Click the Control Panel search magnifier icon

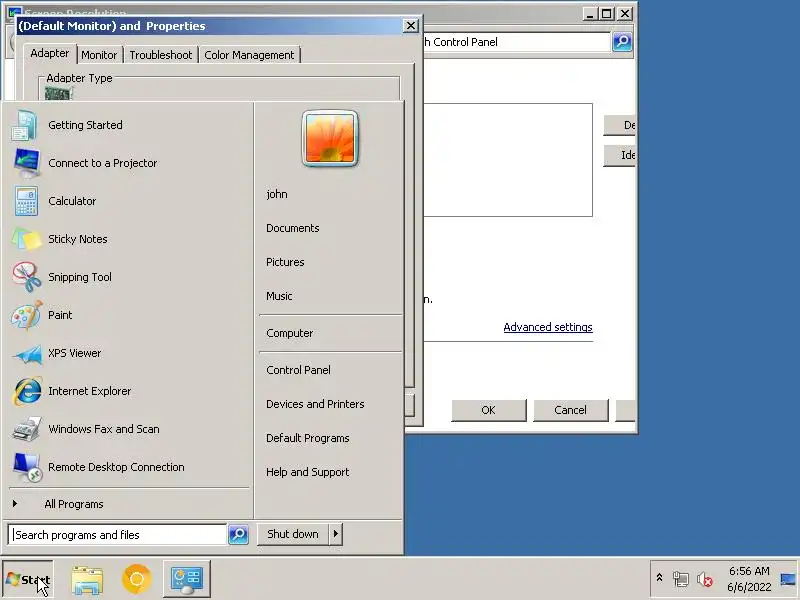point(622,42)
